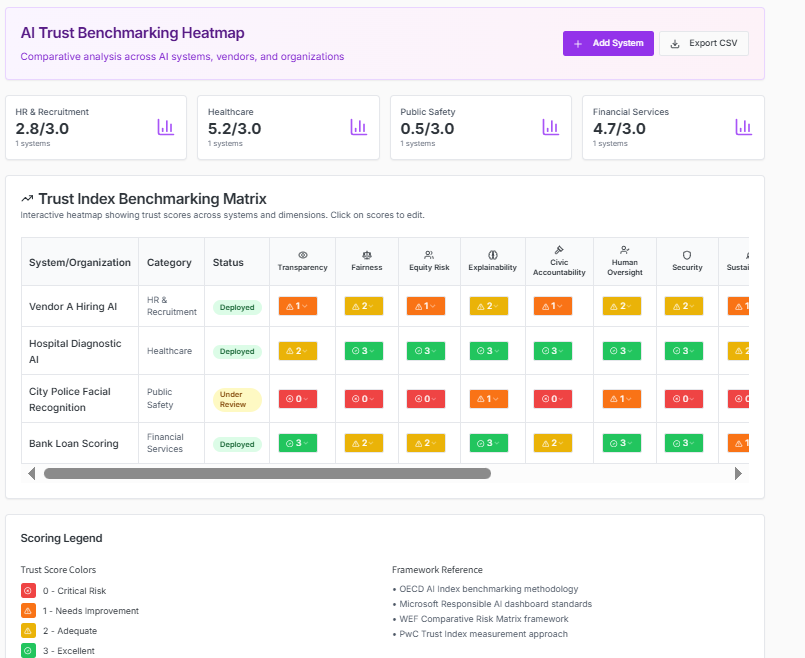
Task: Expand the Hospital Diagnostic AI Fairness score dropdown
Action: pyautogui.click(x=366, y=350)
